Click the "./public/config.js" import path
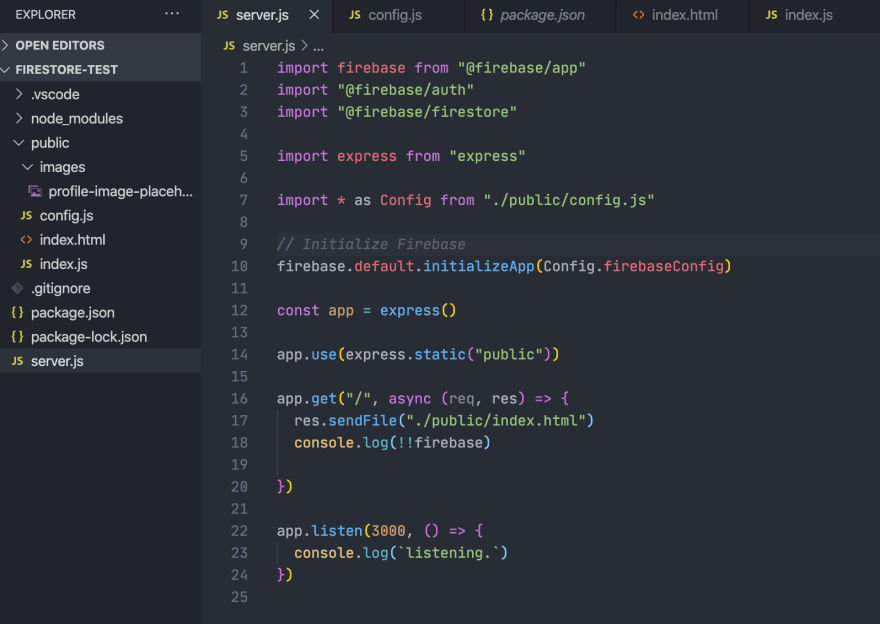 click(x=569, y=200)
